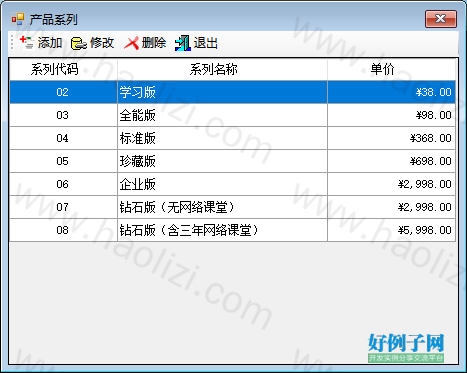This screenshot has height=373, width=467.
Task: Click the red X 删除 icon
Action: click(131, 43)
